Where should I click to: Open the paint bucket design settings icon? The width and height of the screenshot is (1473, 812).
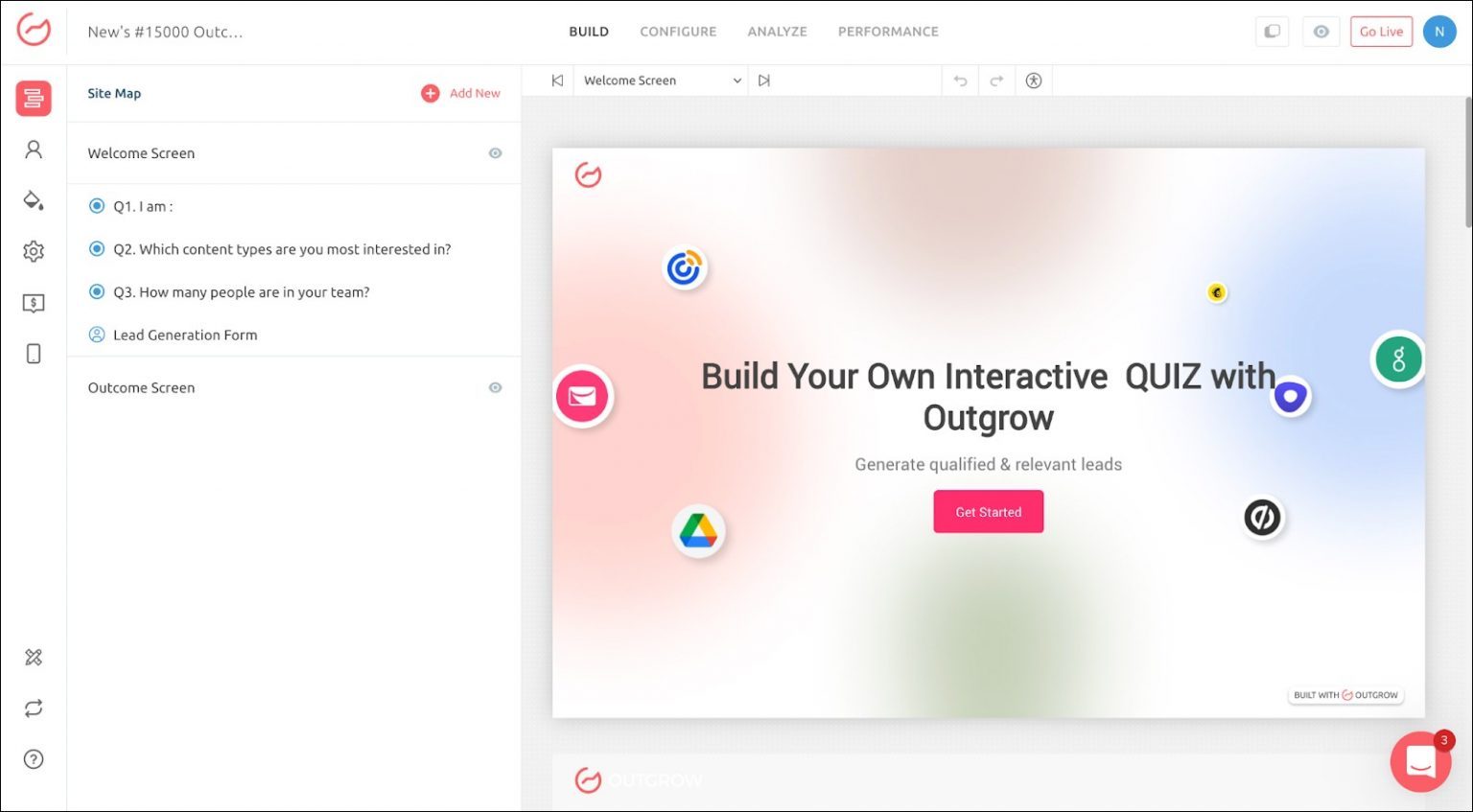pos(34,200)
